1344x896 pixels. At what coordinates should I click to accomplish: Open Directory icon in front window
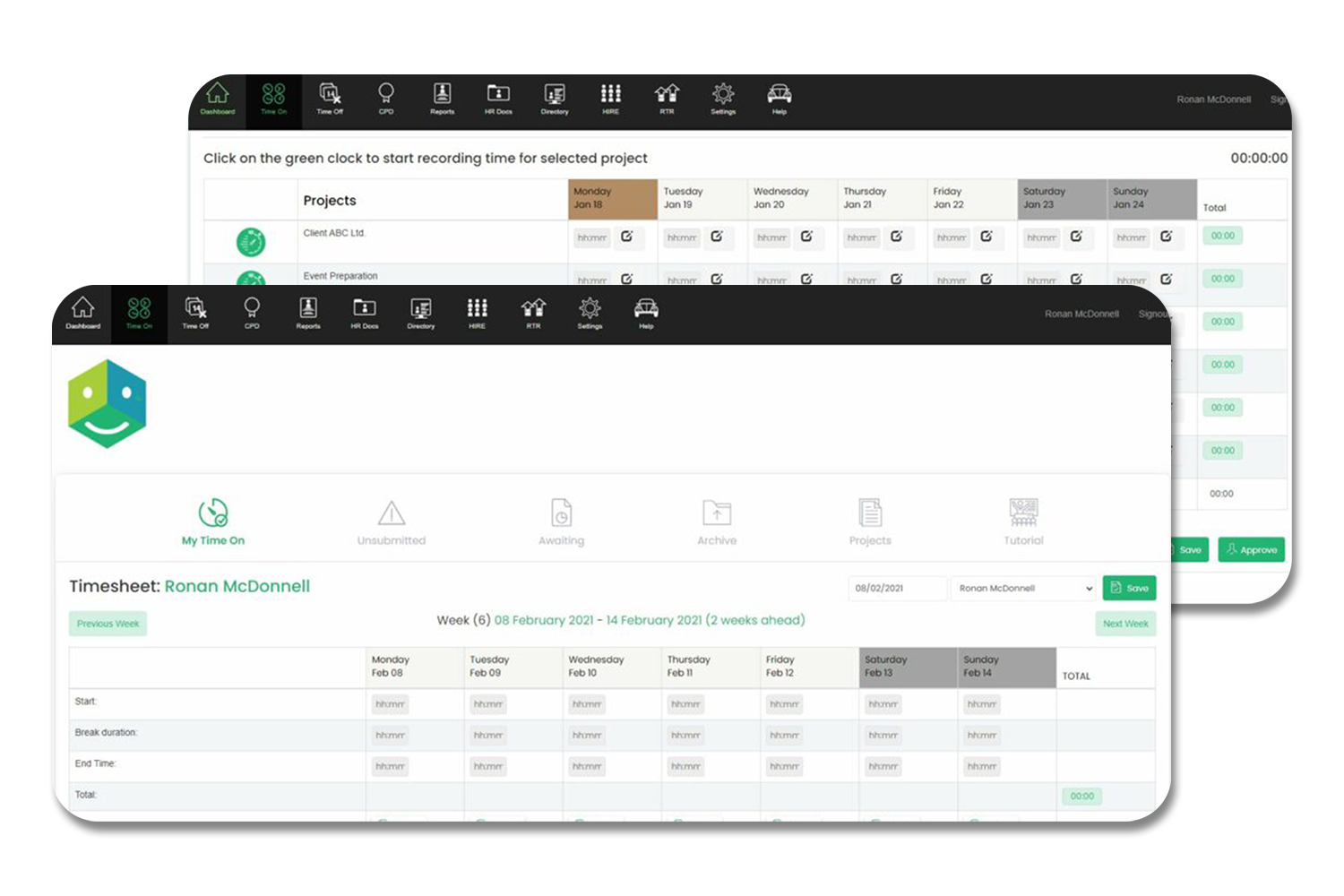(x=421, y=313)
